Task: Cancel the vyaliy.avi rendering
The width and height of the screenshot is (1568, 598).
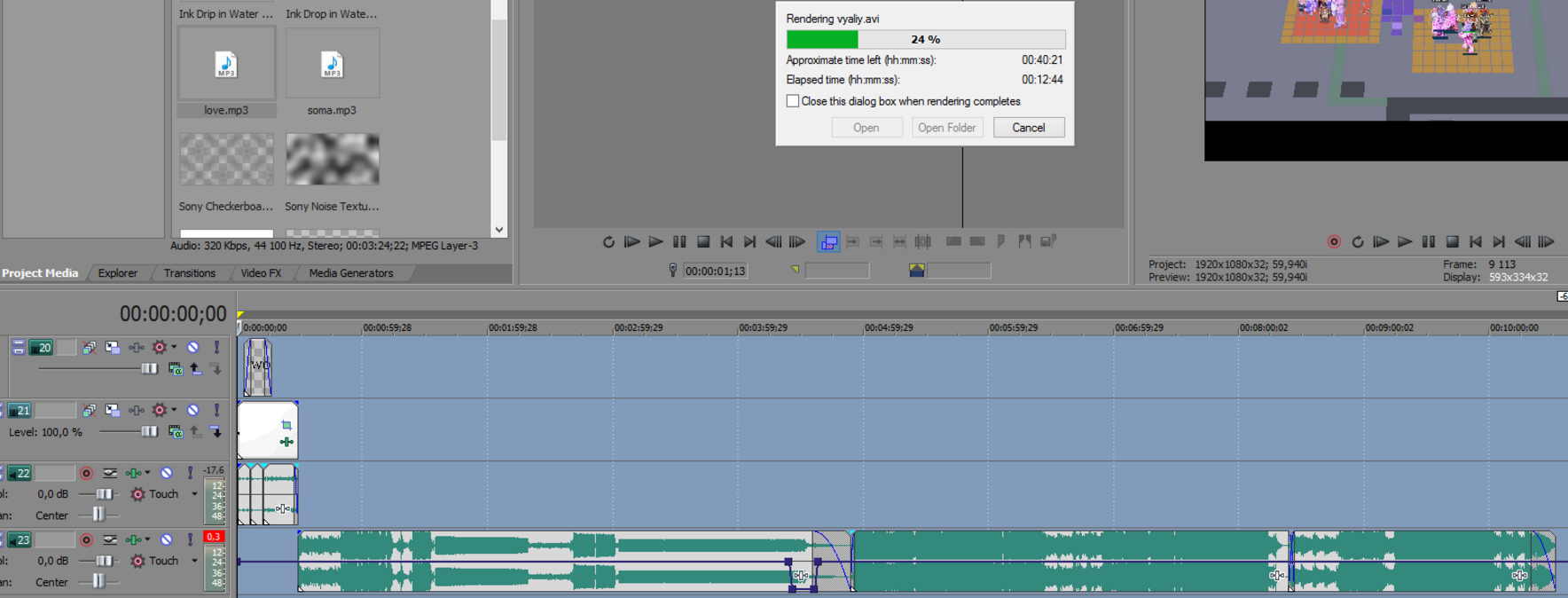Action: [1028, 128]
